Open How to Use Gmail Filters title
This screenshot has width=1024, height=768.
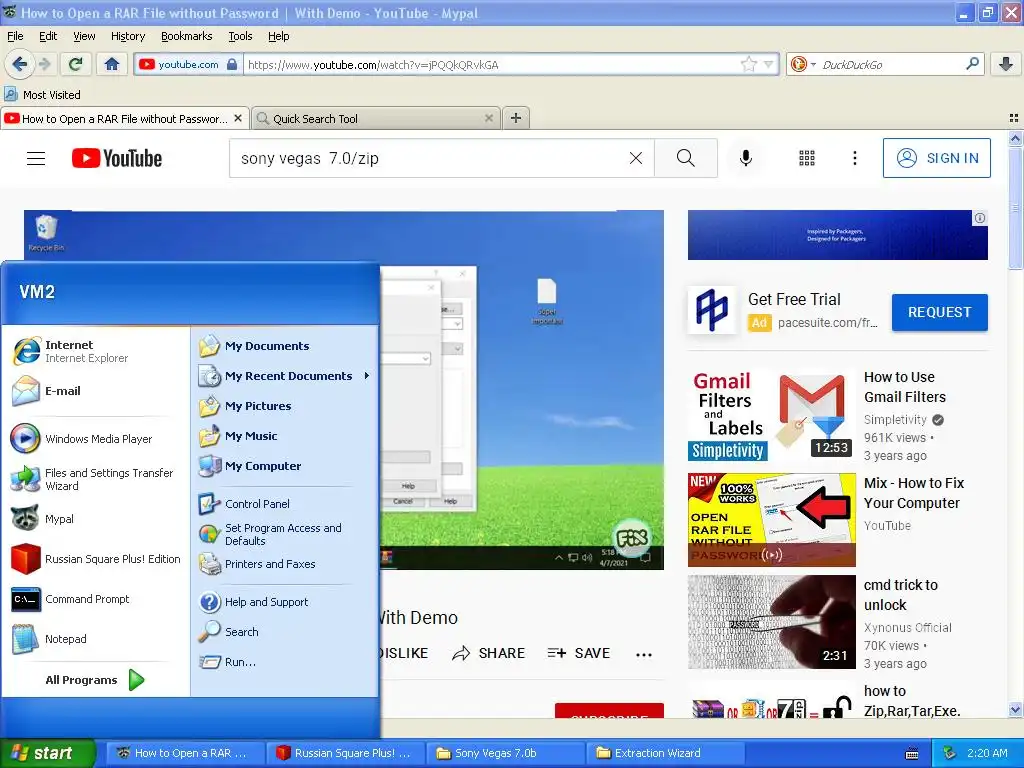(x=904, y=387)
